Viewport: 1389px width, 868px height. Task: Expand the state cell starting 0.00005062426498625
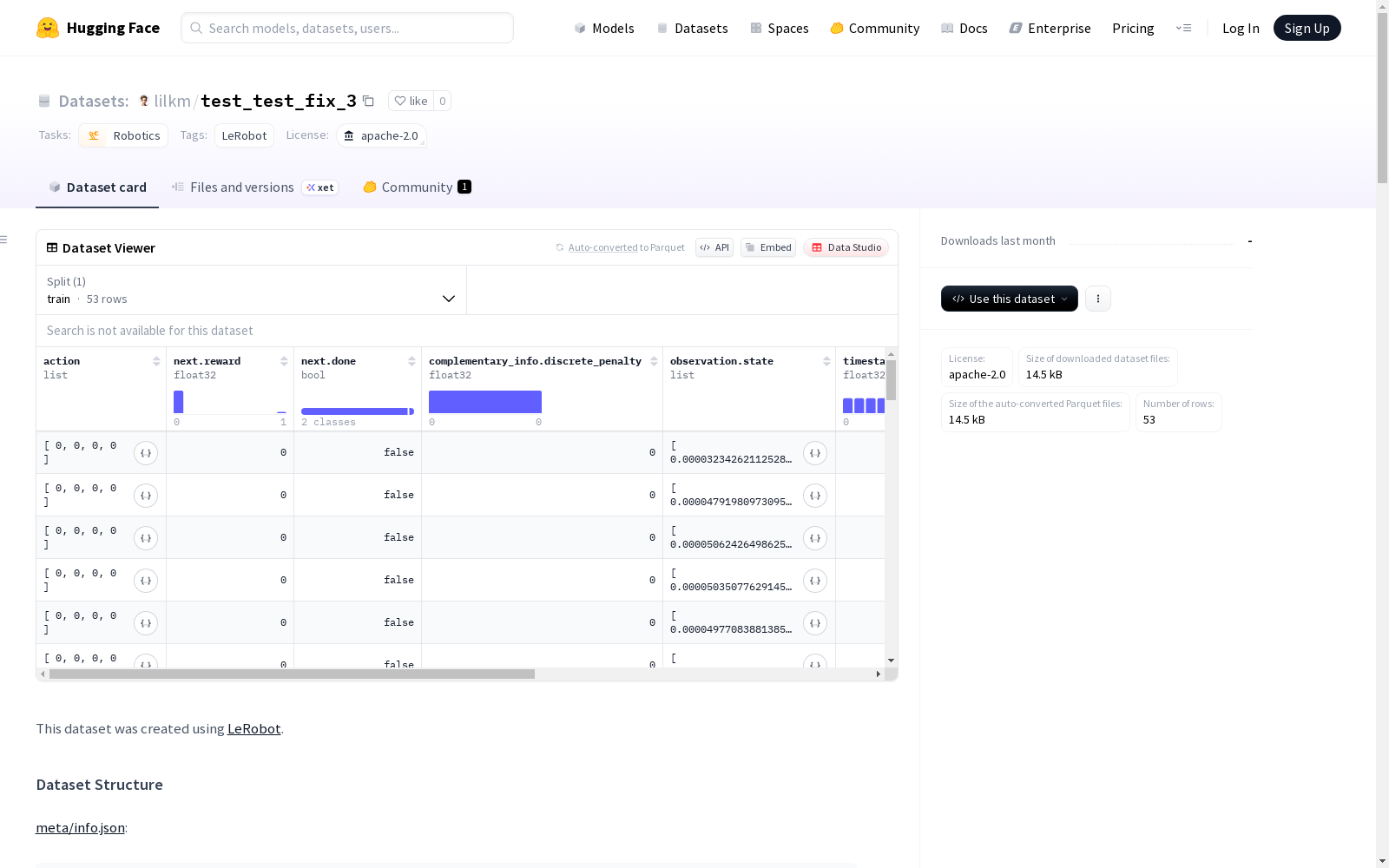815,538
